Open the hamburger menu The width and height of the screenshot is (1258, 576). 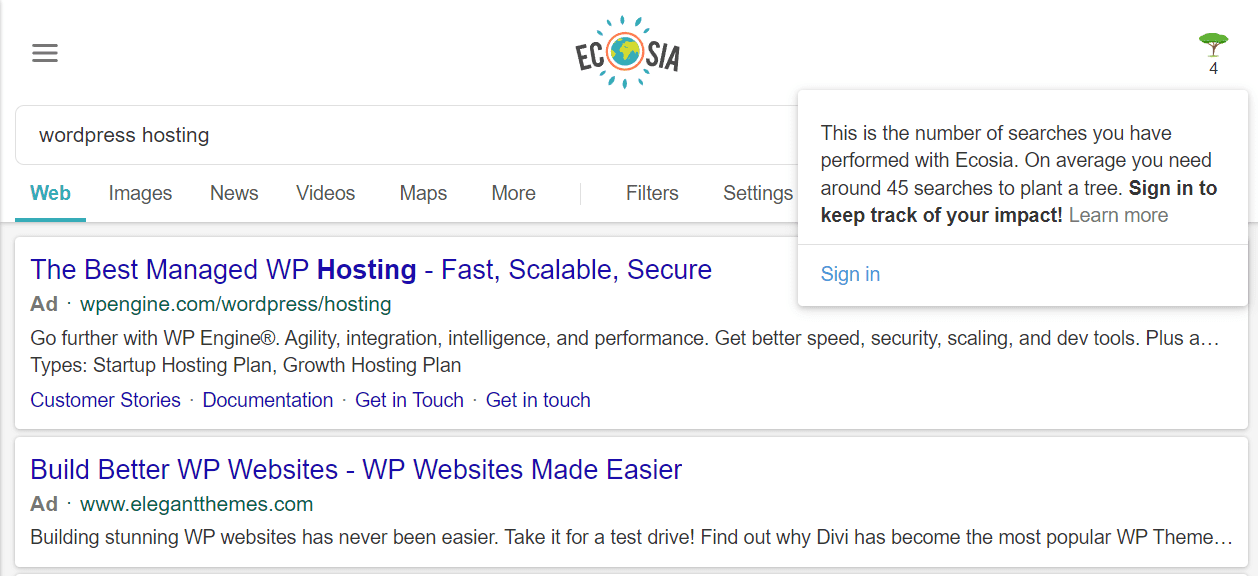pos(44,52)
